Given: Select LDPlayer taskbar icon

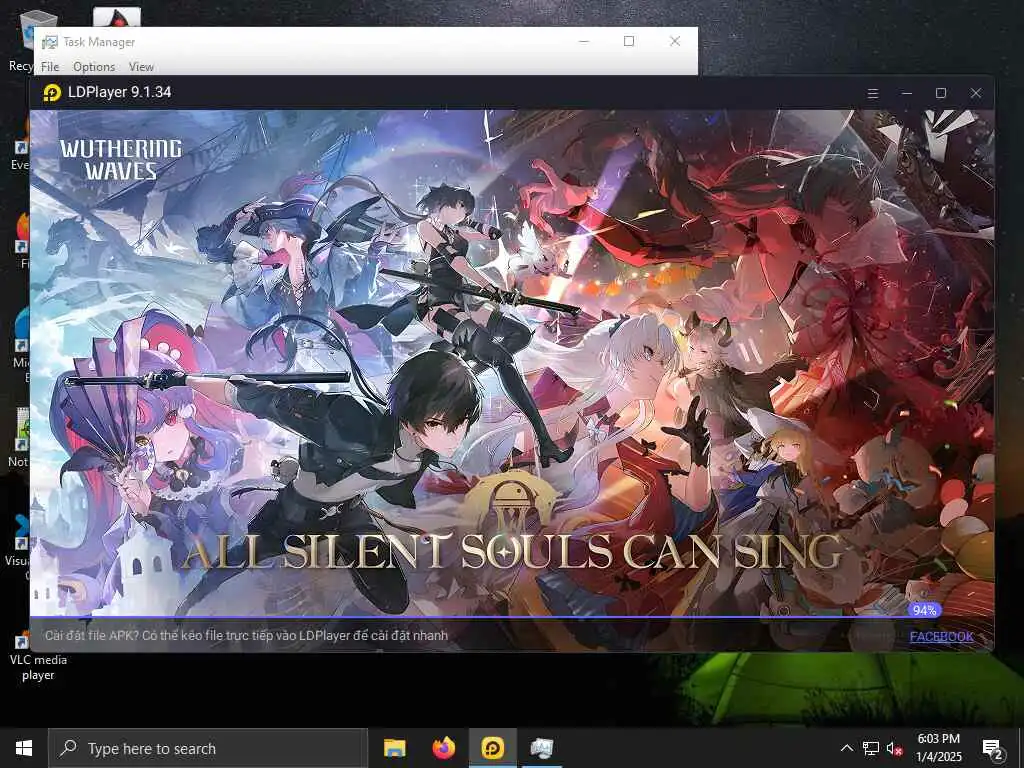Looking at the screenshot, I should click(492, 748).
